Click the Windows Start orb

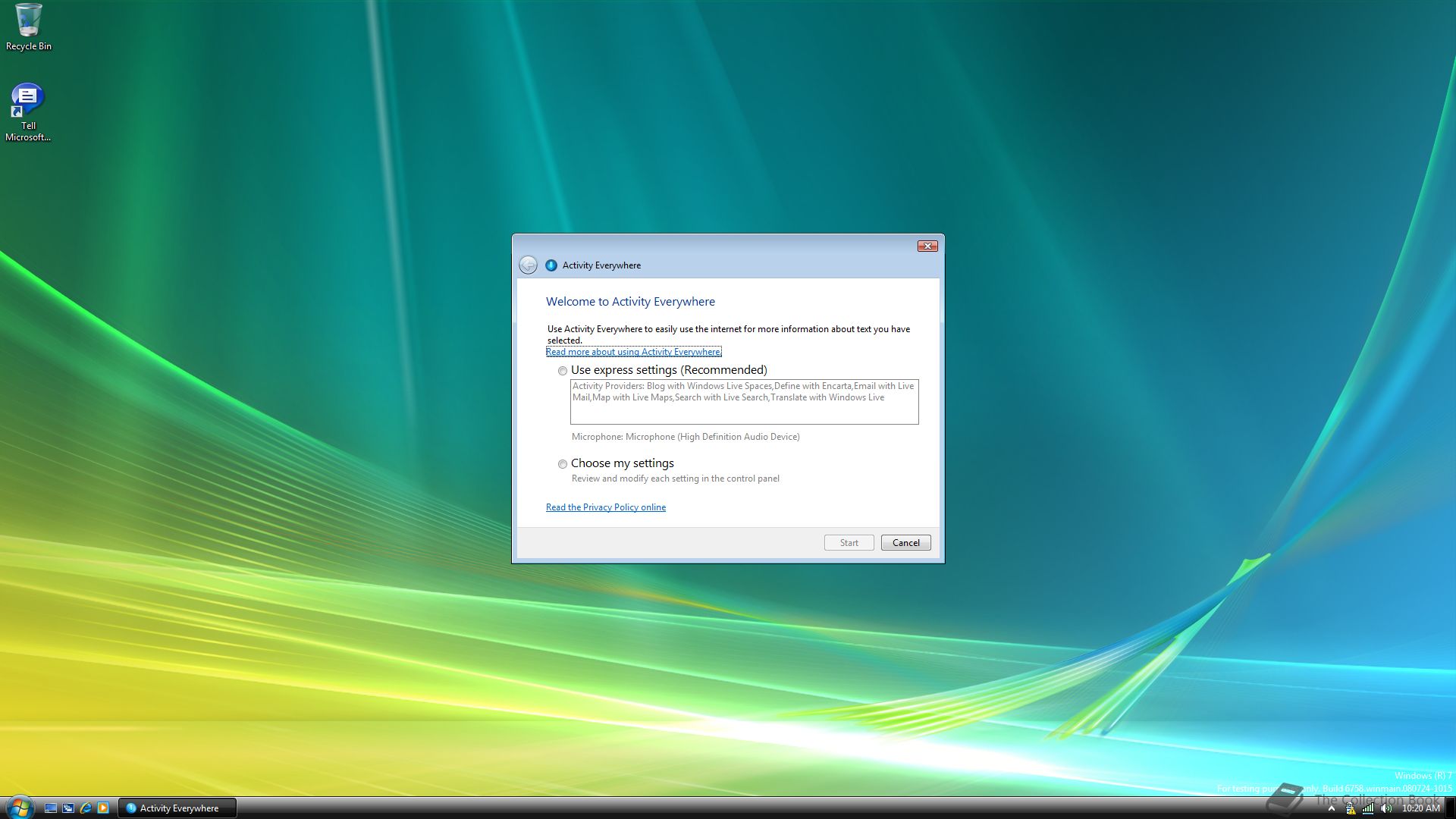(x=20, y=808)
